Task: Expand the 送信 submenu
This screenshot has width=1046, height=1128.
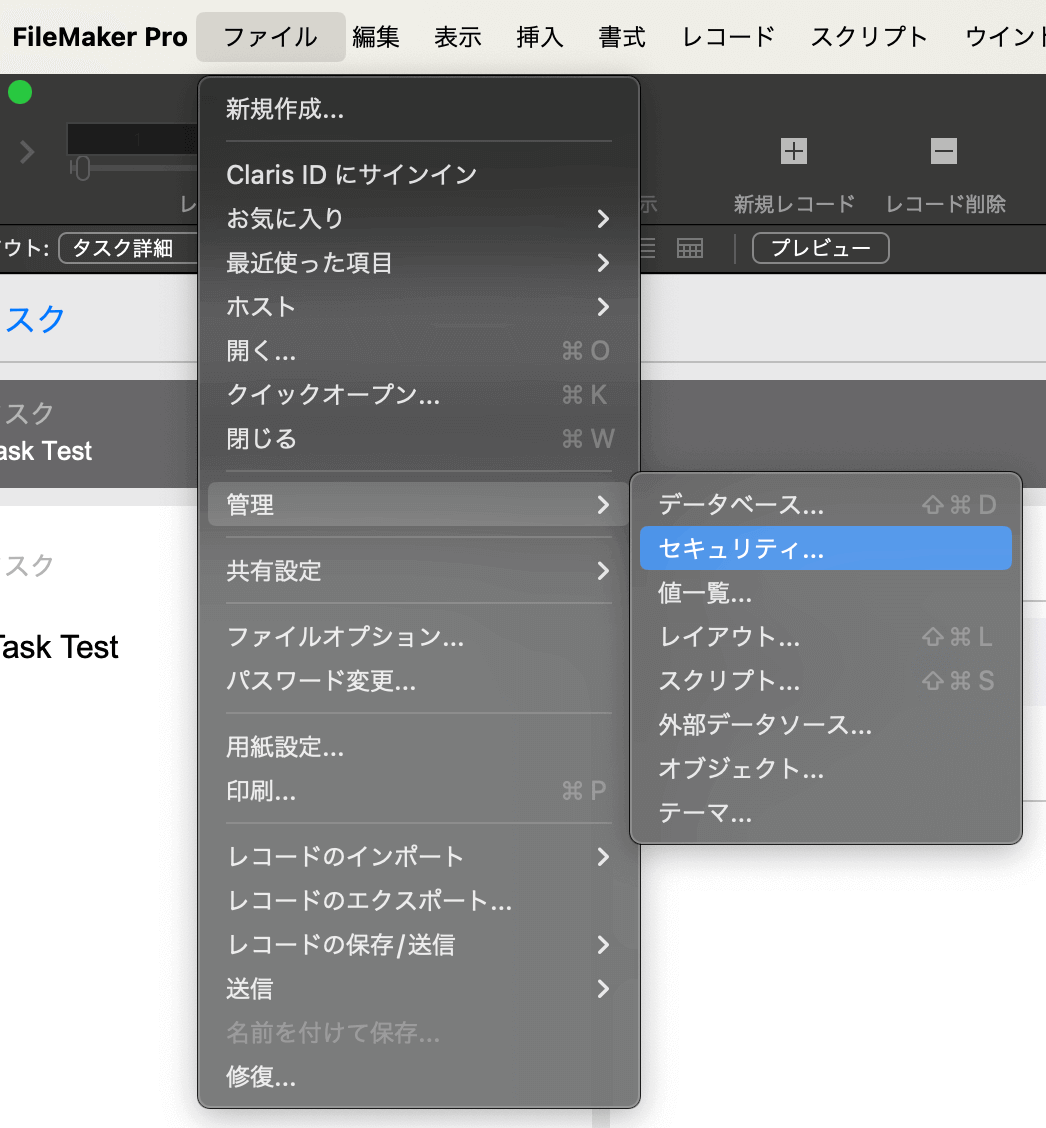Action: pos(419,988)
